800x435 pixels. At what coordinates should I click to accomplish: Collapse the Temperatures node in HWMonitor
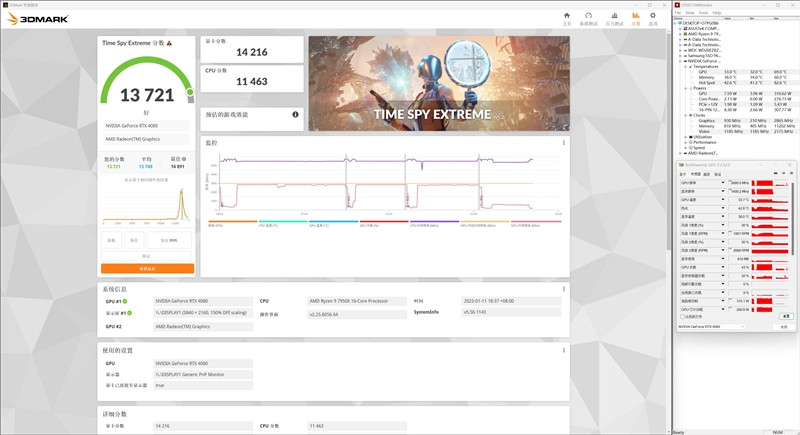[686, 66]
